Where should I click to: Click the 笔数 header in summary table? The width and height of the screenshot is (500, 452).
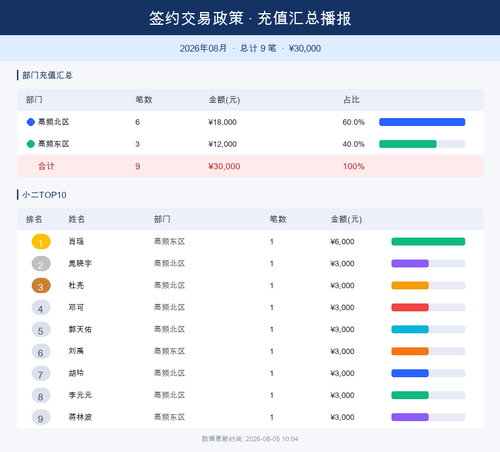click(x=144, y=100)
